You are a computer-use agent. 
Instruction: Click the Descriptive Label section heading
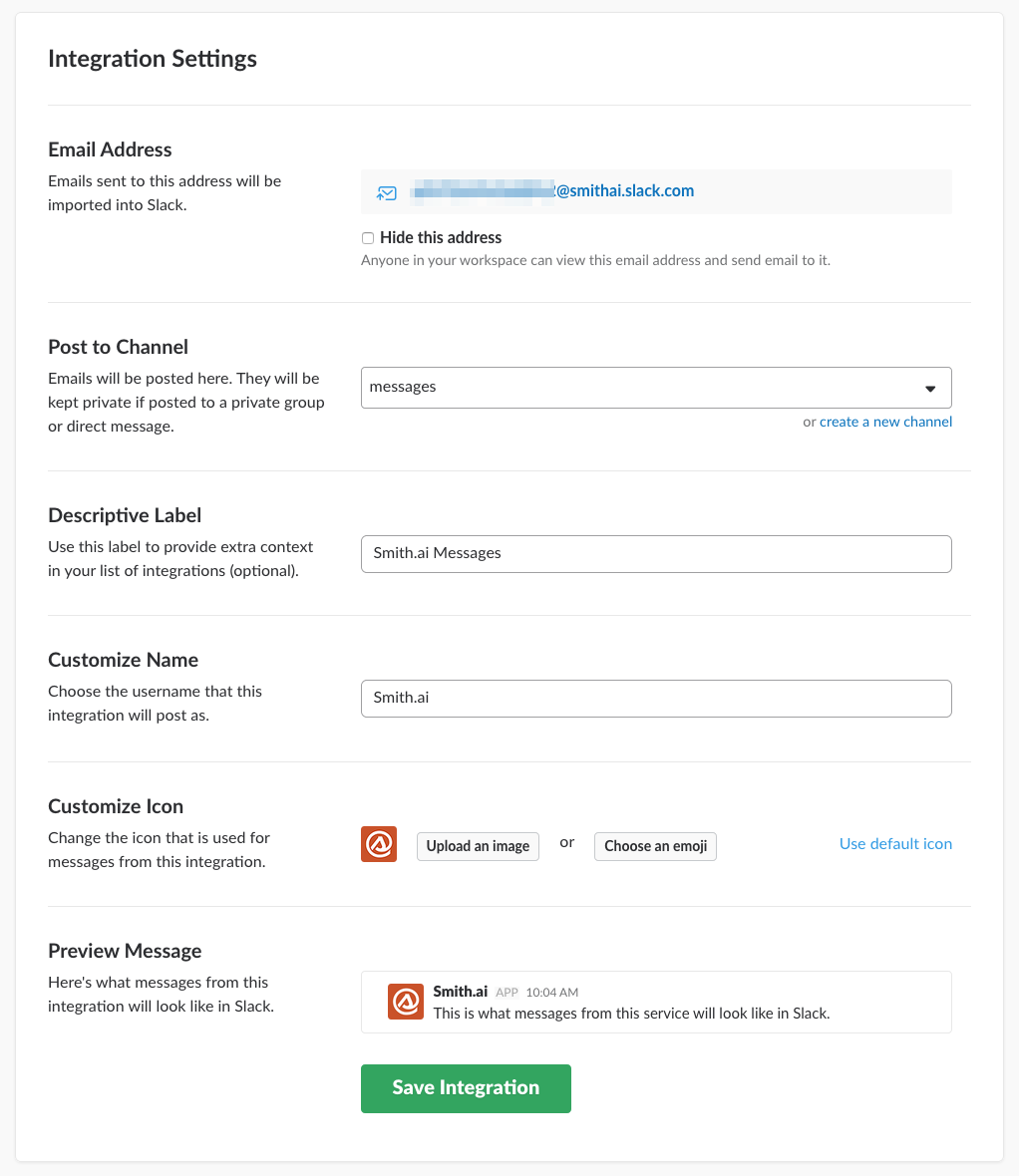(x=125, y=515)
